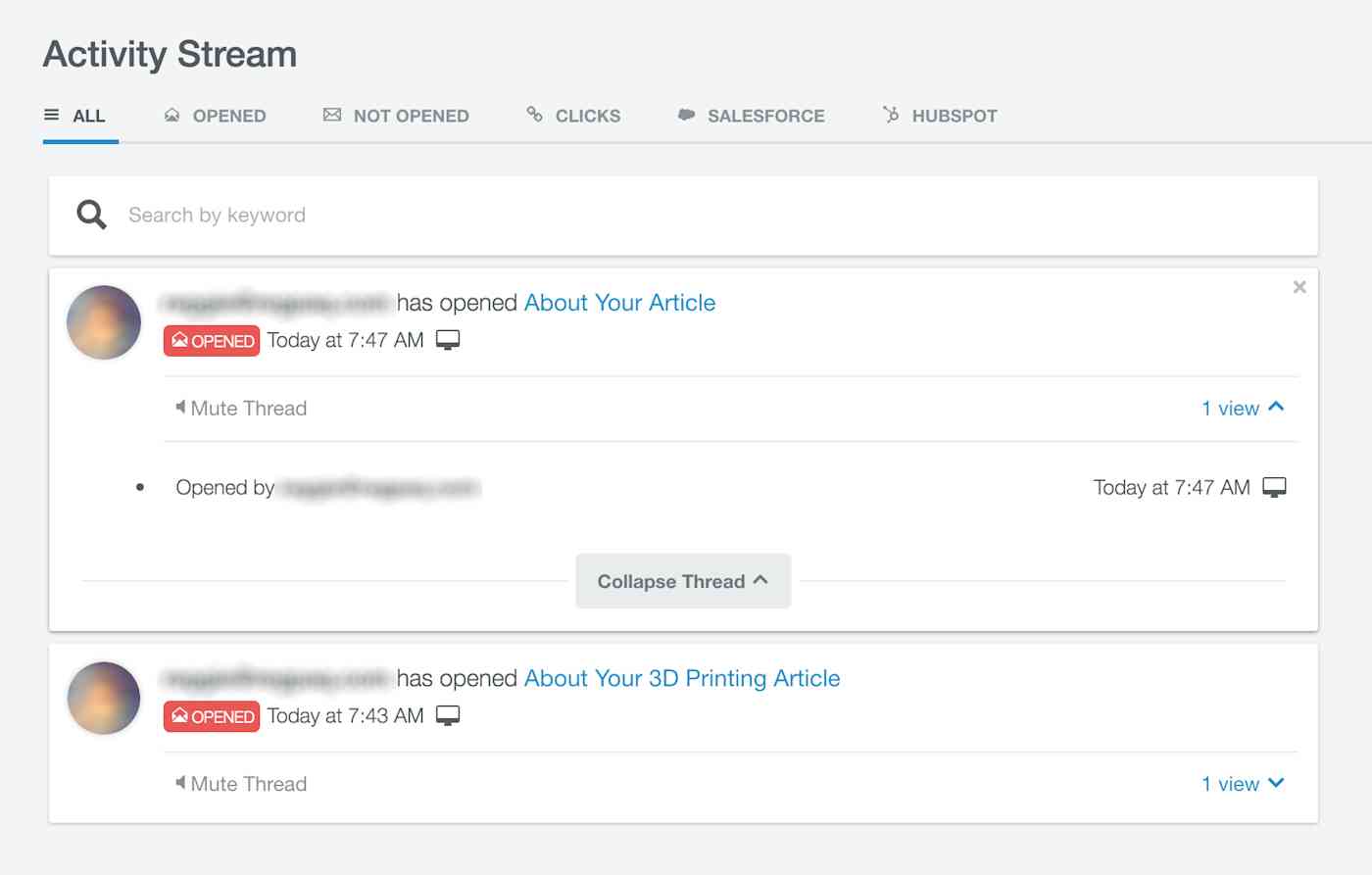Click the OPENED badge at 7:47 AM
This screenshot has width=1372, height=875.
[x=212, y=341]
